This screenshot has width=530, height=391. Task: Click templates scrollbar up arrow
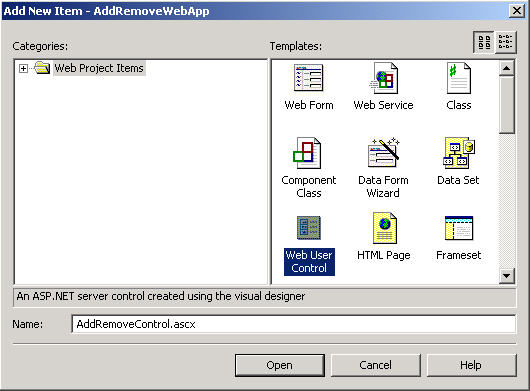tap(506, 68)
